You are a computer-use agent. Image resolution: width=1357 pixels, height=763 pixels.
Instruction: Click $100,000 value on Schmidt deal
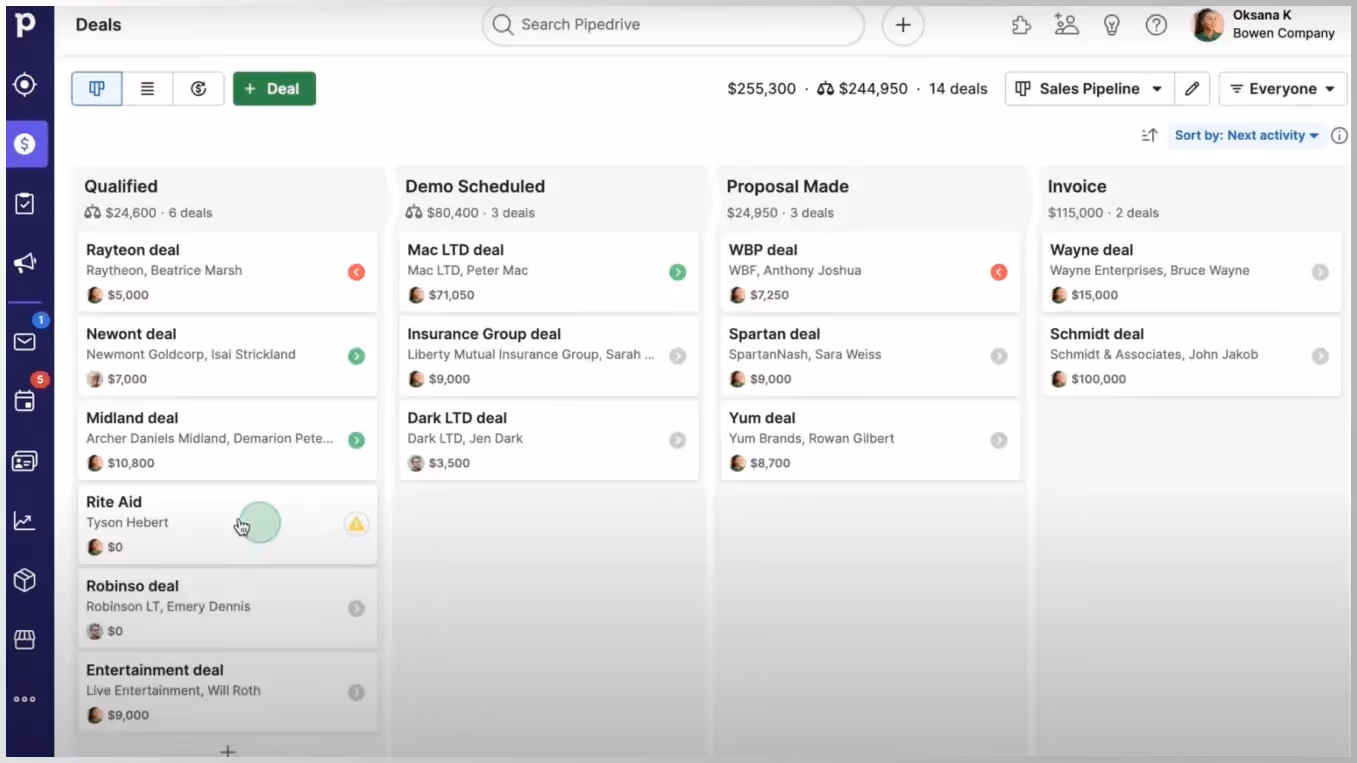(x=1098, y=379)
